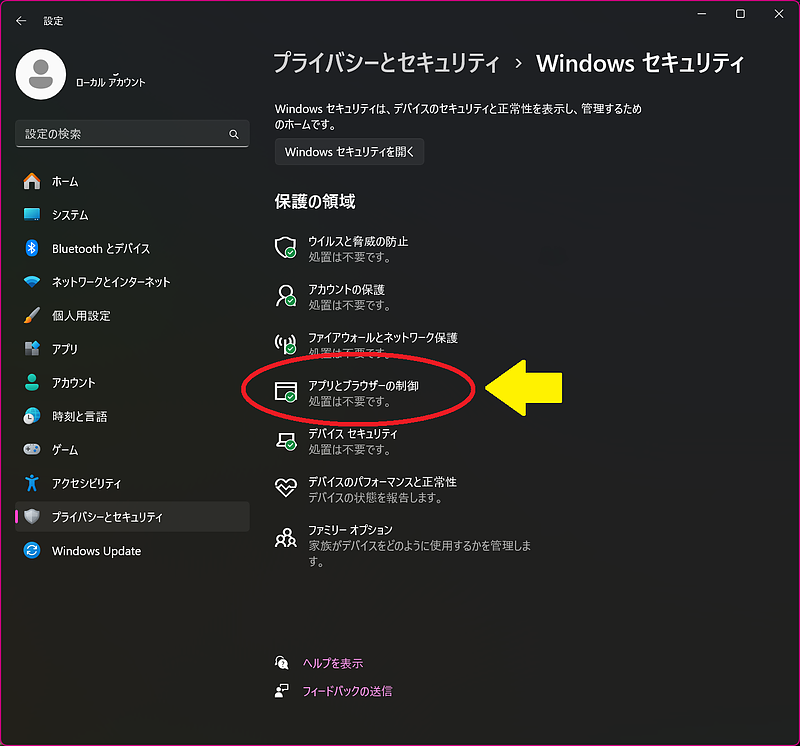Screen dimensions: 800x746
Task: Click the virus and threat protection shield icon
Action: tap(286, 248)
